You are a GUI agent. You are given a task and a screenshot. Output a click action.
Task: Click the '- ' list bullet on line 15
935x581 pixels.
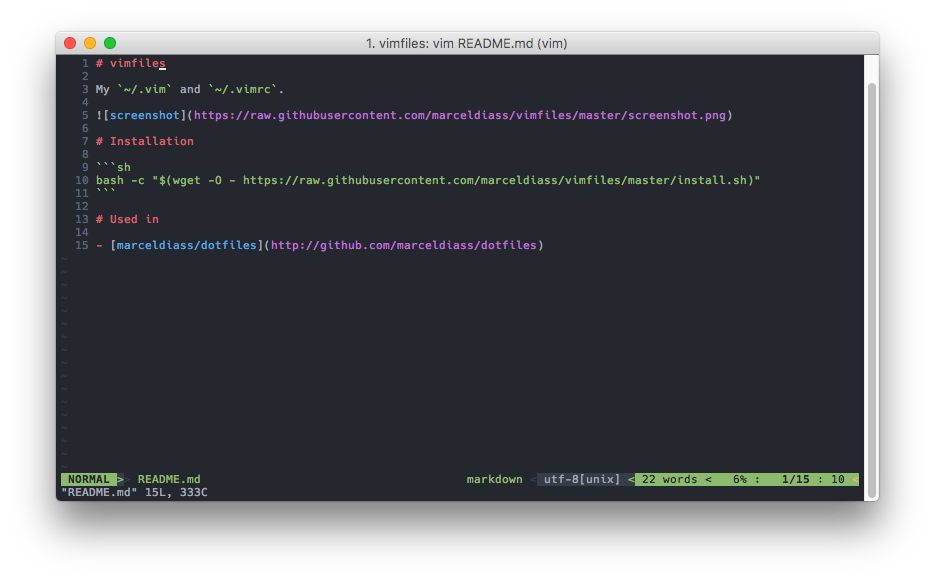100,245
